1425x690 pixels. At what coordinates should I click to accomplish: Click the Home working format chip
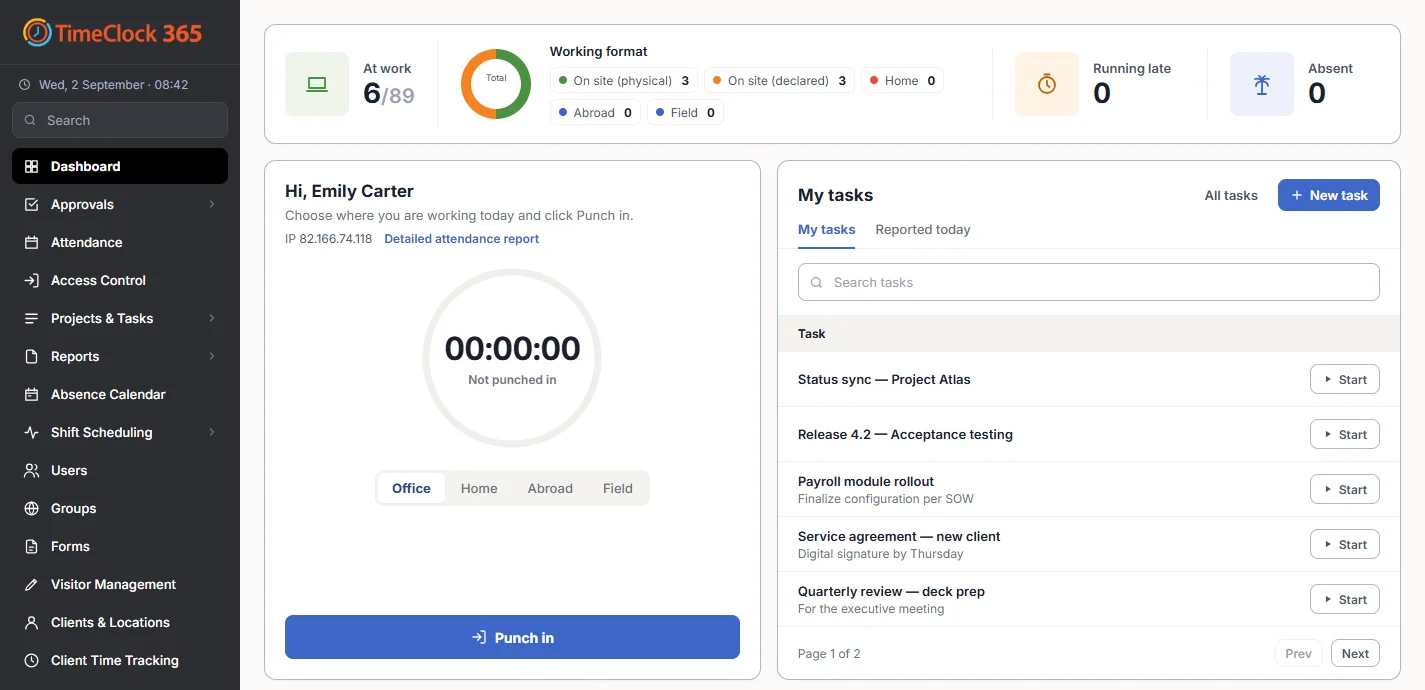[902, 80]
